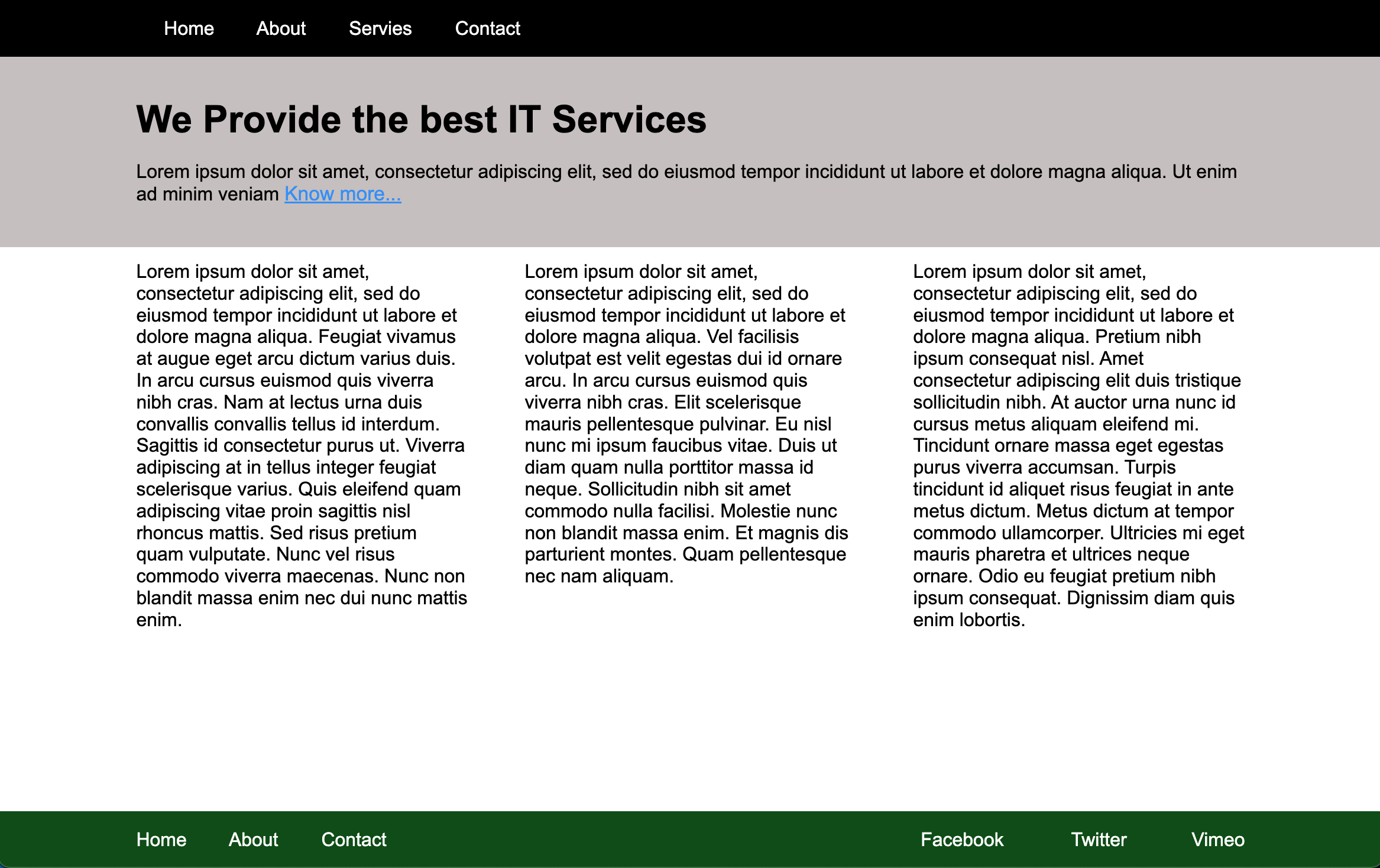Click the first column paragraph mentioning Feugiat vivamus
Image resolution: width=1380 pixels, height=868 pixels.
[300, 445]
